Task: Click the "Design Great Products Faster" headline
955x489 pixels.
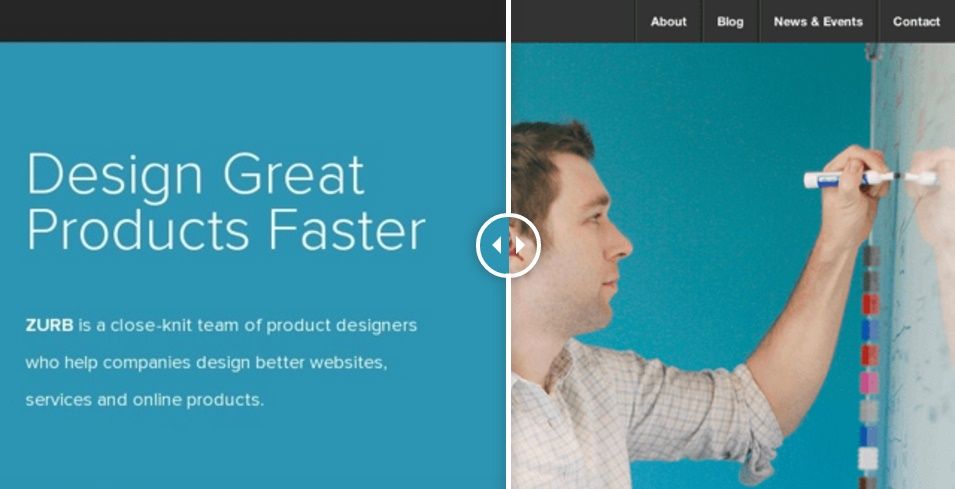Action: [226, 202]
